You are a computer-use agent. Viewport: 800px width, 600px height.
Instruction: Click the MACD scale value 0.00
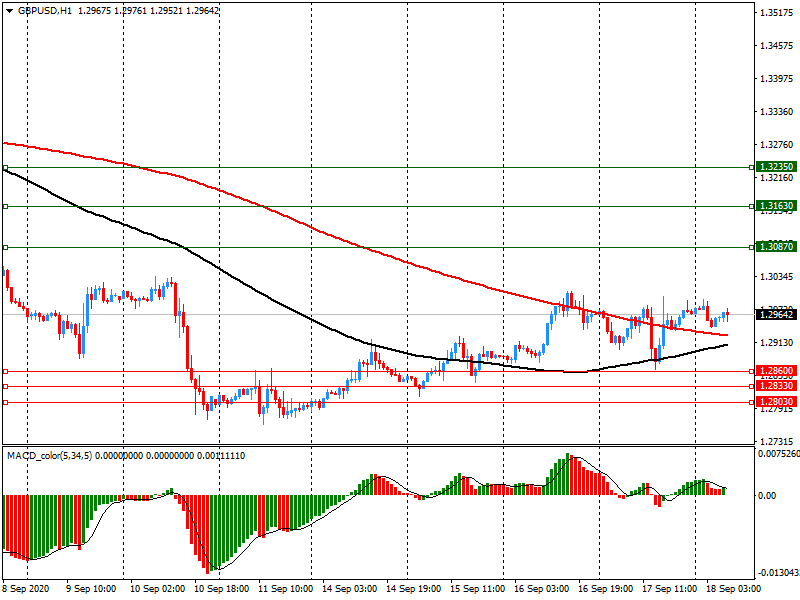(767, 495)
